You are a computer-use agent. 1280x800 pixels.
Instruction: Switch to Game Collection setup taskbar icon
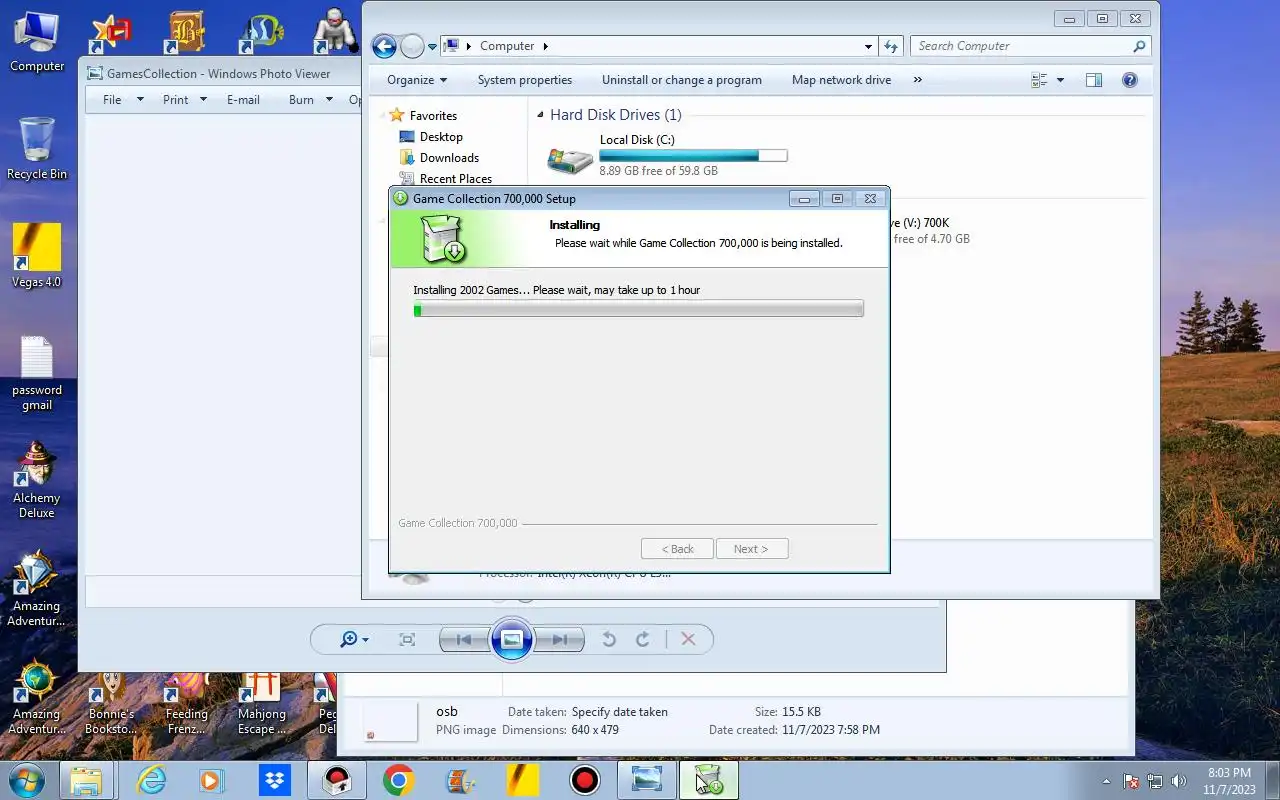(709, 780)
